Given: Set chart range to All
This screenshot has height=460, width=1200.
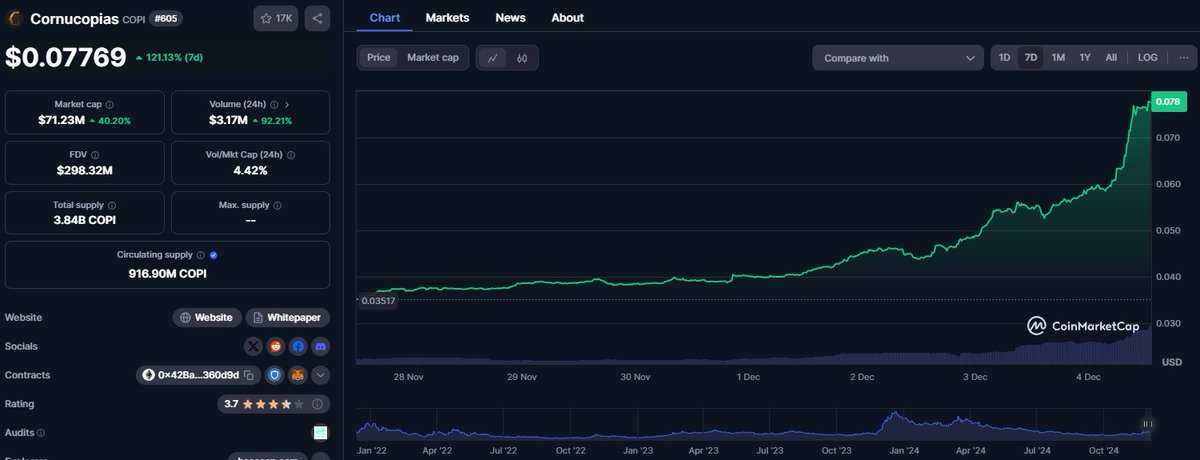Looking at the screenshot, I should point(1111,58).
